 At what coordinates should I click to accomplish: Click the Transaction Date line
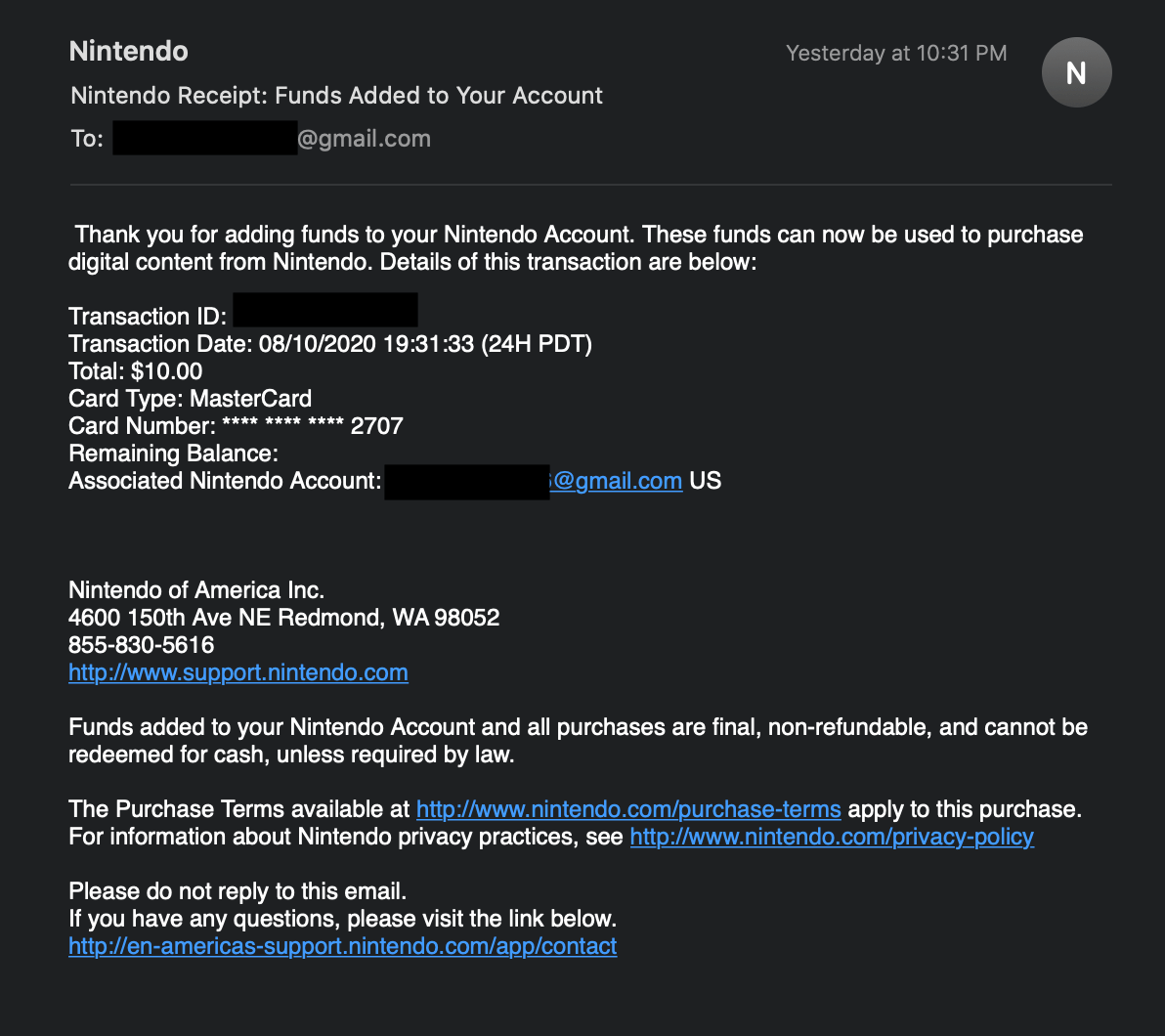pyautogui.click(x=330, y=344)
